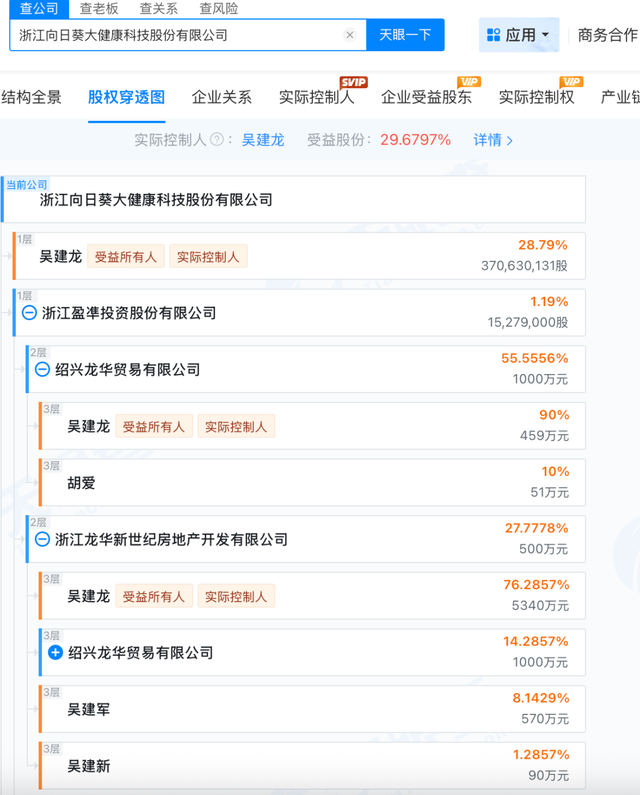The width and height of the screenshot is (640, 795).
Task: Click into the company name search box
Action: [x=180, y=35]
